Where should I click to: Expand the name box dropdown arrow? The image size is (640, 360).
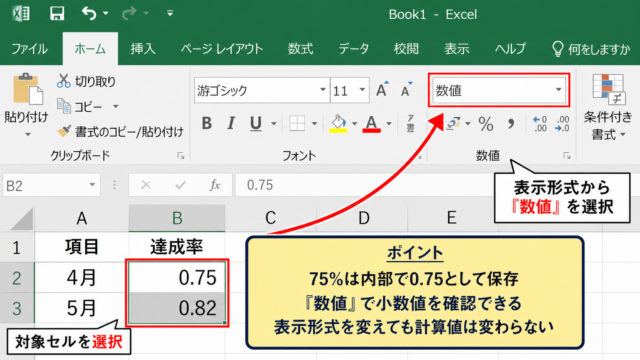point(92,185)
